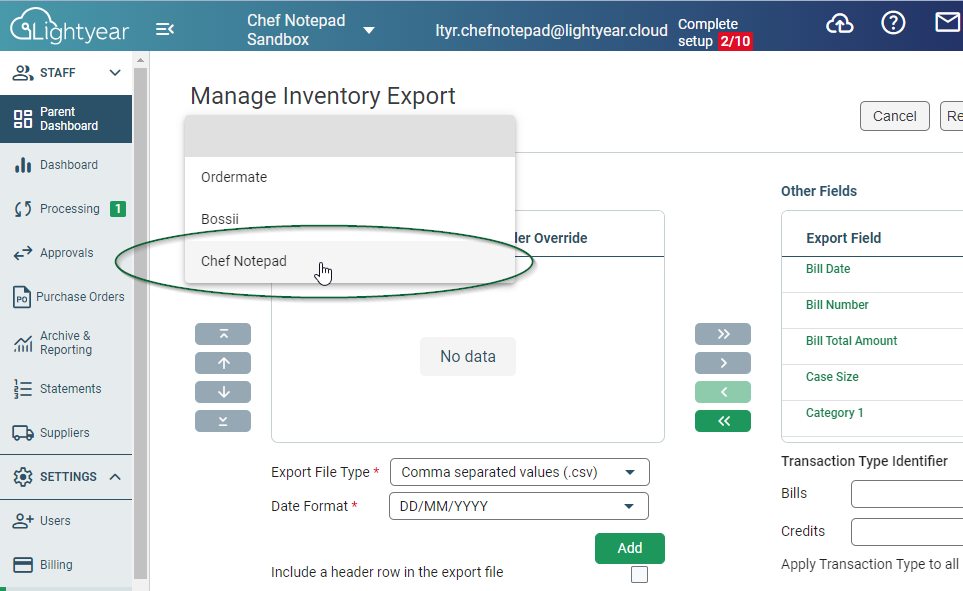963x591 pixels.
Task: Go to Parent Dashboard in sidebar
Action: point(66,119)
